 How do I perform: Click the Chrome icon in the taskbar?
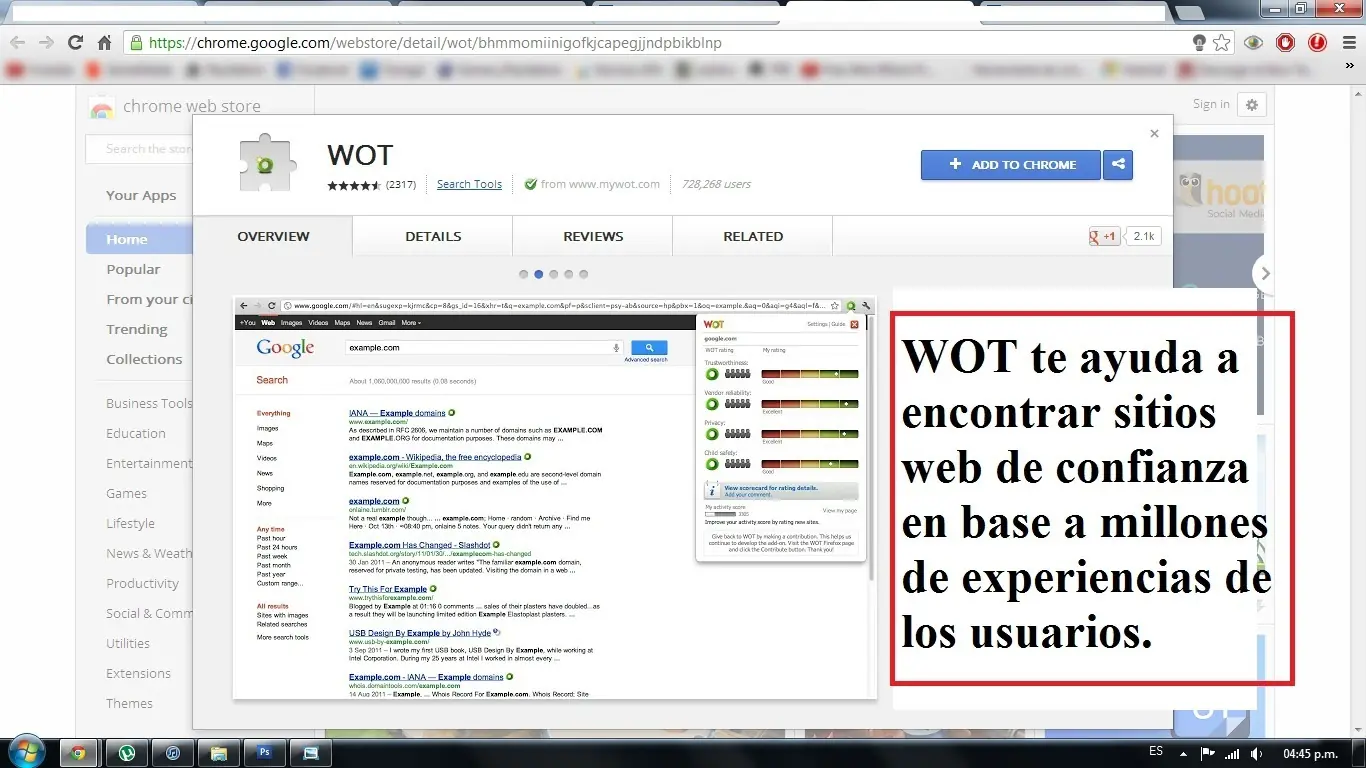(79, 753)
